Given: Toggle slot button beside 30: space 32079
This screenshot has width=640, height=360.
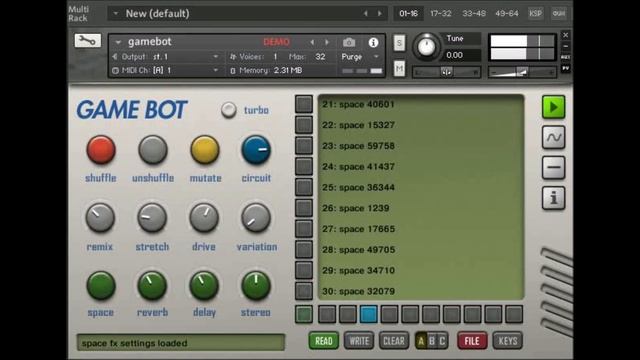Looking at the screenshot, I should tap(304, 291).
